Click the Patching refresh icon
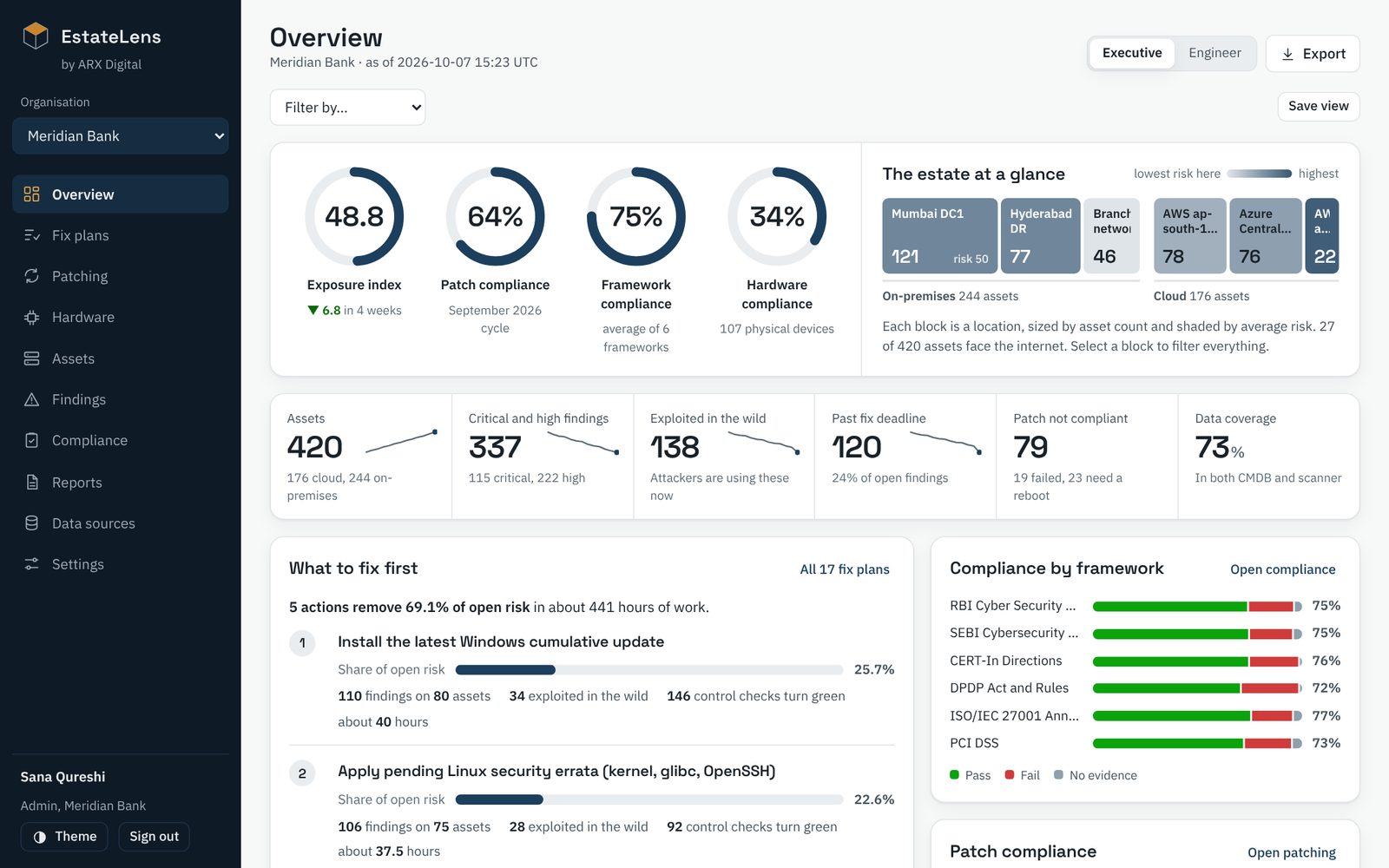 pos(32,276)
